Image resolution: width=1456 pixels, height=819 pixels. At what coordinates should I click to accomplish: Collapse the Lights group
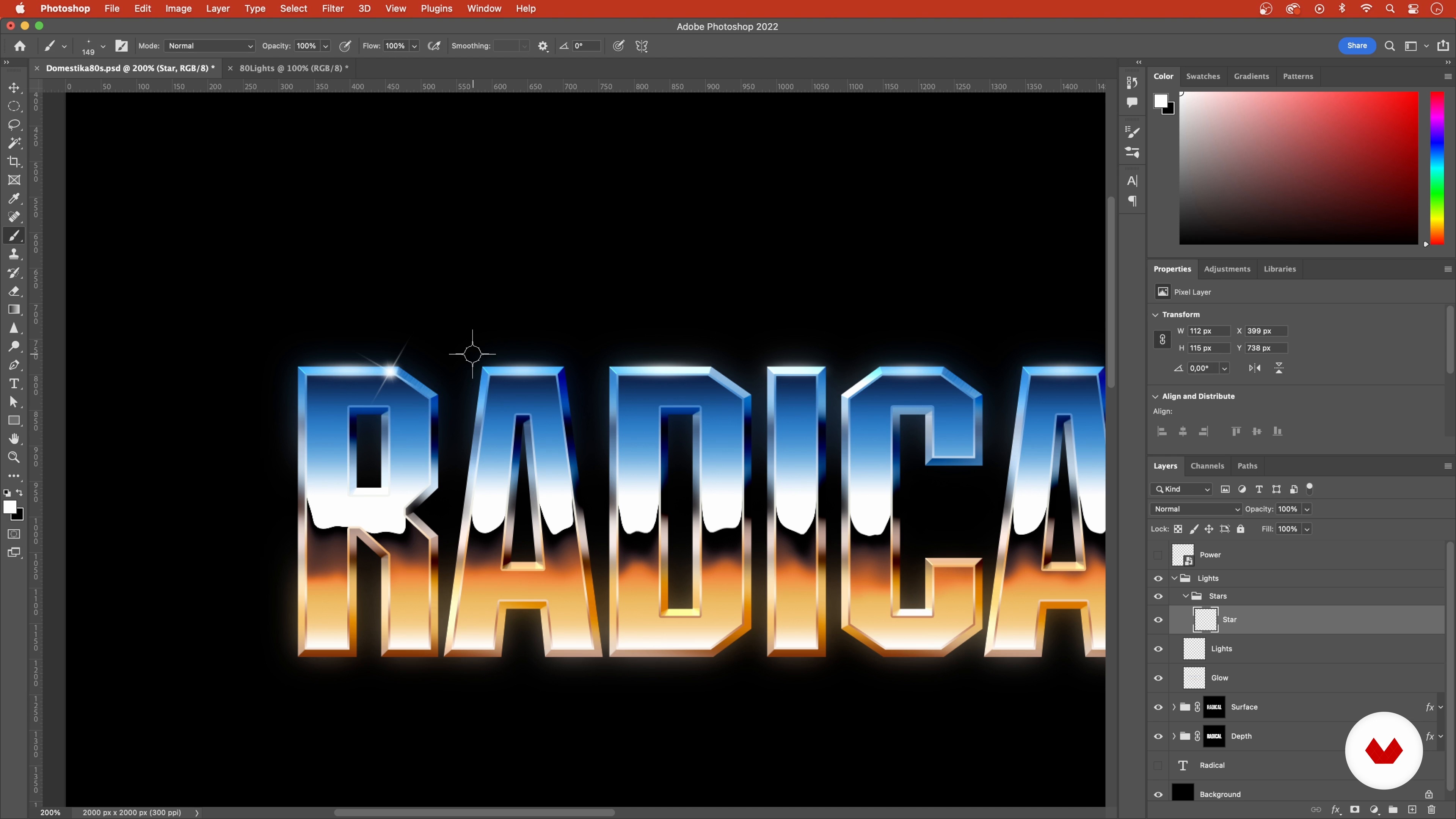(1175, 578)
